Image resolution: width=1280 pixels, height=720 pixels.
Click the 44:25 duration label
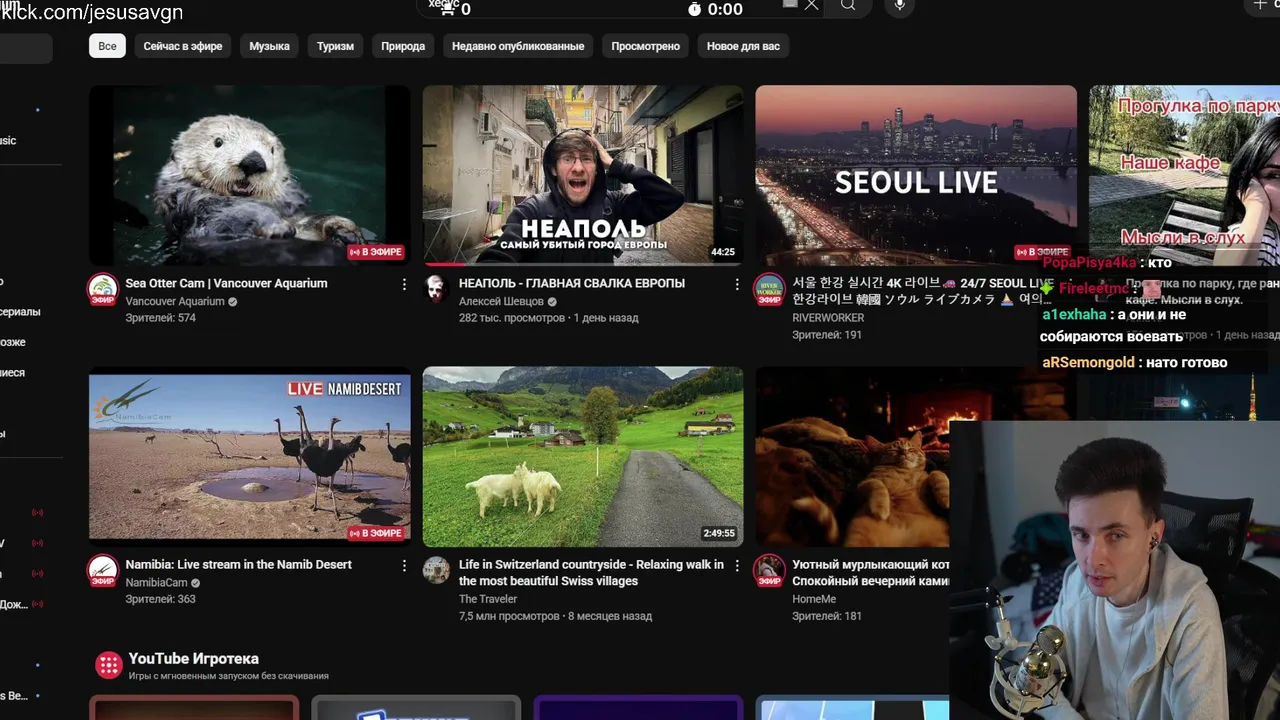(x=722, y=252)
